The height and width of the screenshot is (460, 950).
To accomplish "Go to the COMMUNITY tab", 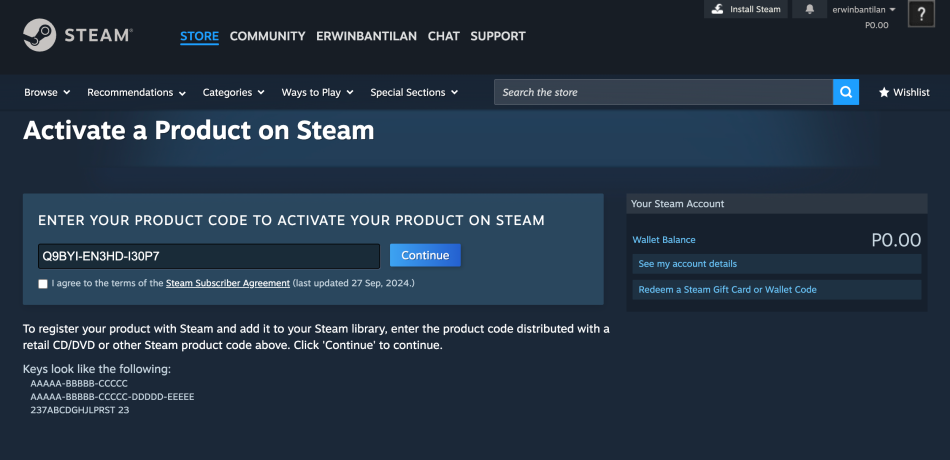I will (x=267, y=36).
